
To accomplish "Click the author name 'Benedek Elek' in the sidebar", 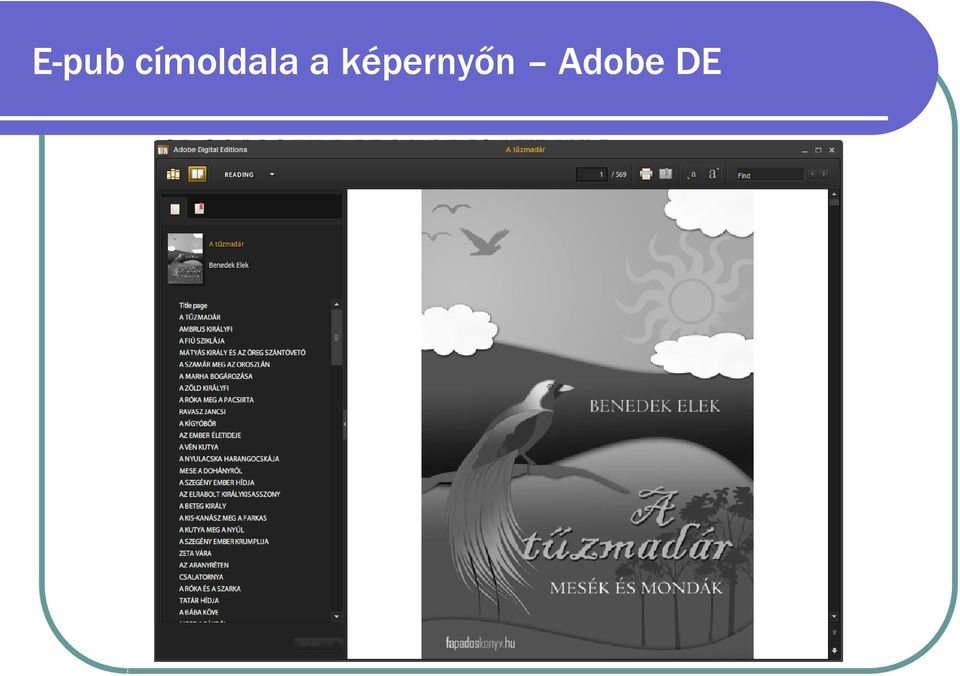I will pos(228,265).
